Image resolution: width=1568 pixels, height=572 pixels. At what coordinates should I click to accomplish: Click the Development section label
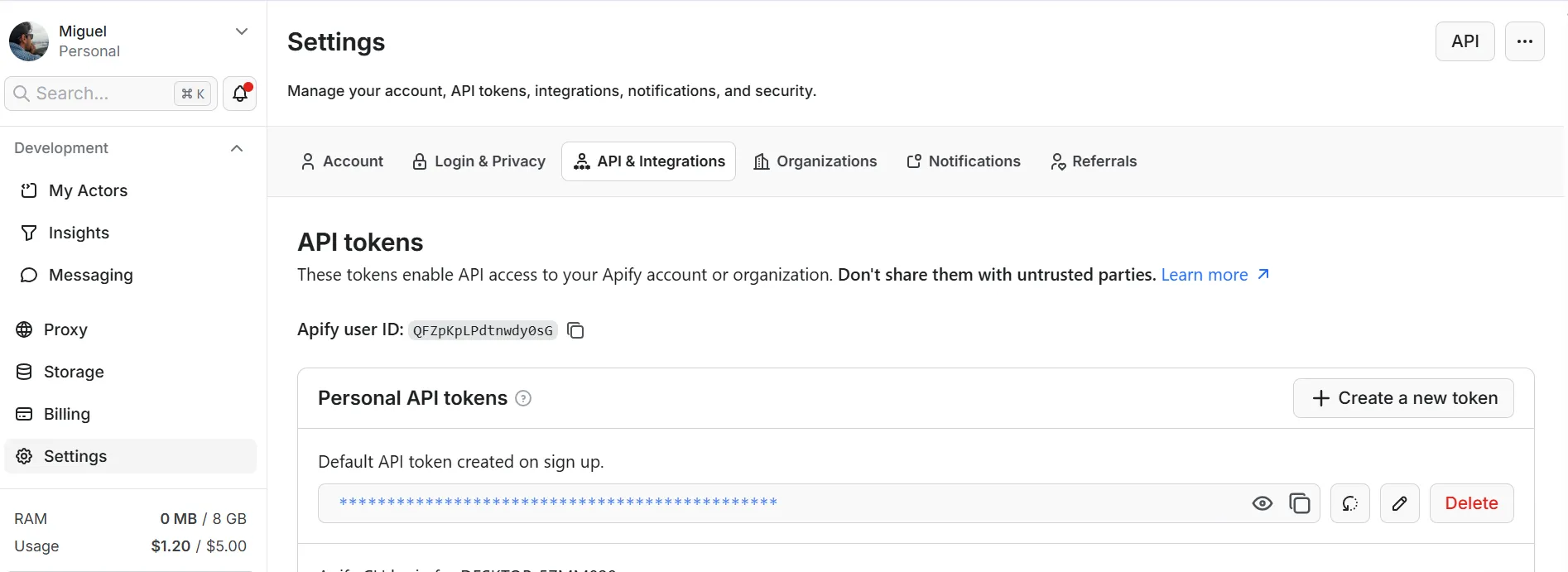click(61, 148)
